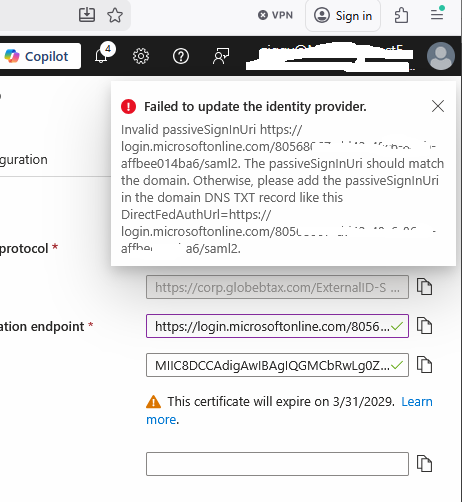This screenshot has height=502, width=462.
Task: Toggle the browser VPN indicator
Action: click(275, 15)
